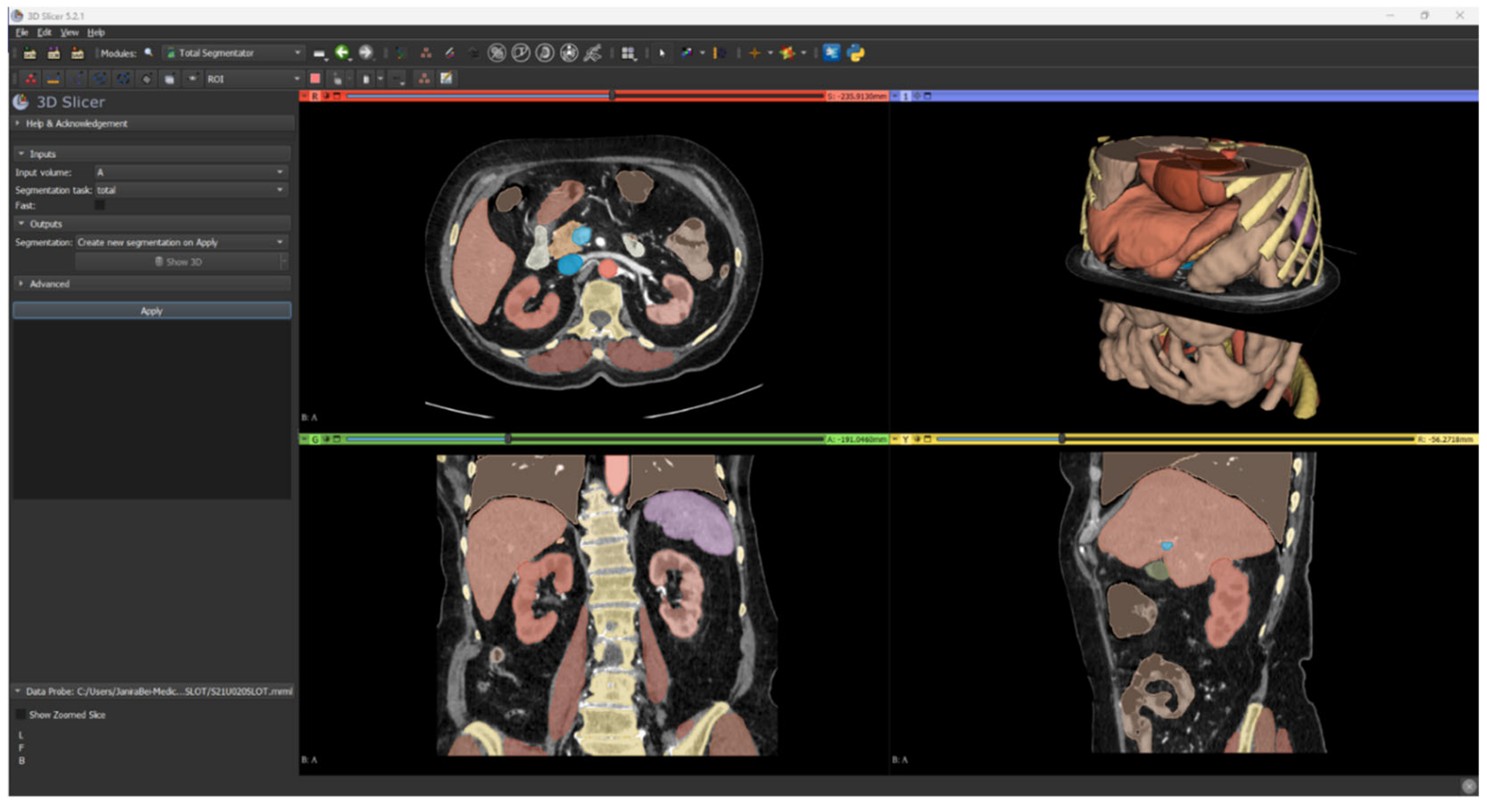Viewport: 1487px width, 805px height.
Task: Click the pink square icon beside ROI
Action: pos(315,78)
